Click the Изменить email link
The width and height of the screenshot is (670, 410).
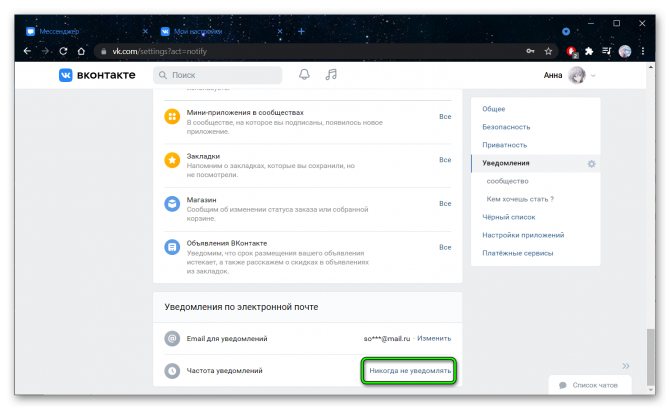tap(434, 338)
